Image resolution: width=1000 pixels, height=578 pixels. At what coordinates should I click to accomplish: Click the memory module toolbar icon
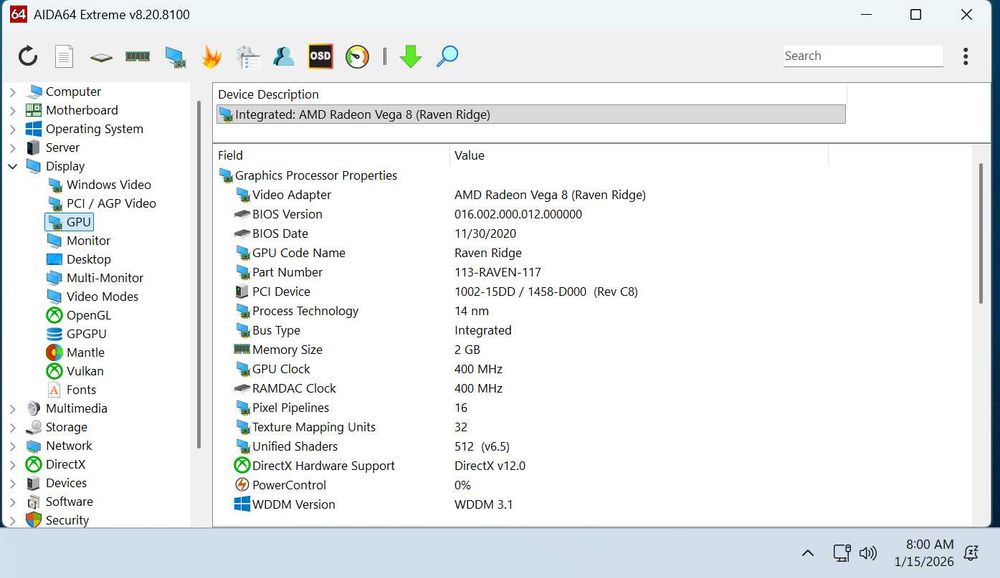pos(137,56)
